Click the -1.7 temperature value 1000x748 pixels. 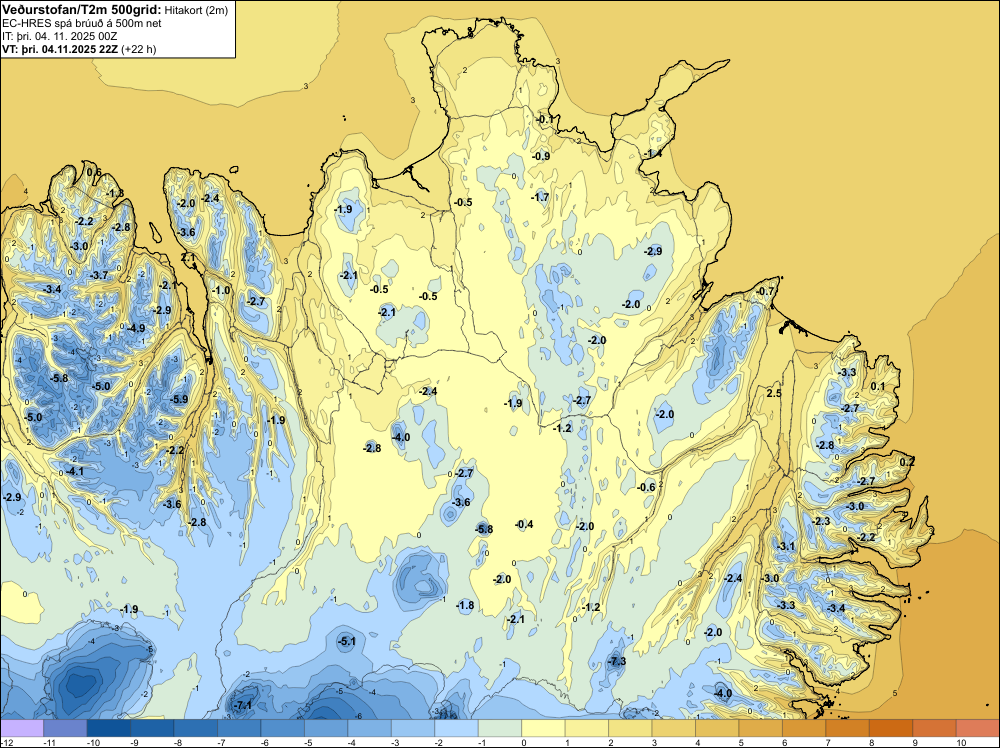coord(540,197)
